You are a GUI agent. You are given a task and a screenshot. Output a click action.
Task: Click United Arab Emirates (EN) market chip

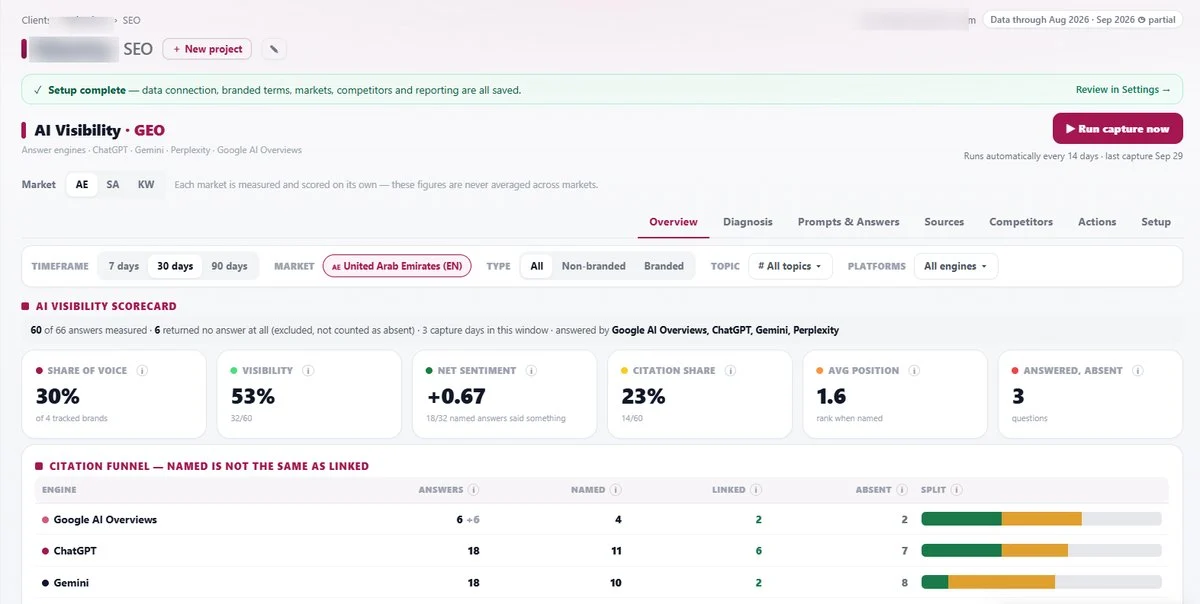coord(397,266)
